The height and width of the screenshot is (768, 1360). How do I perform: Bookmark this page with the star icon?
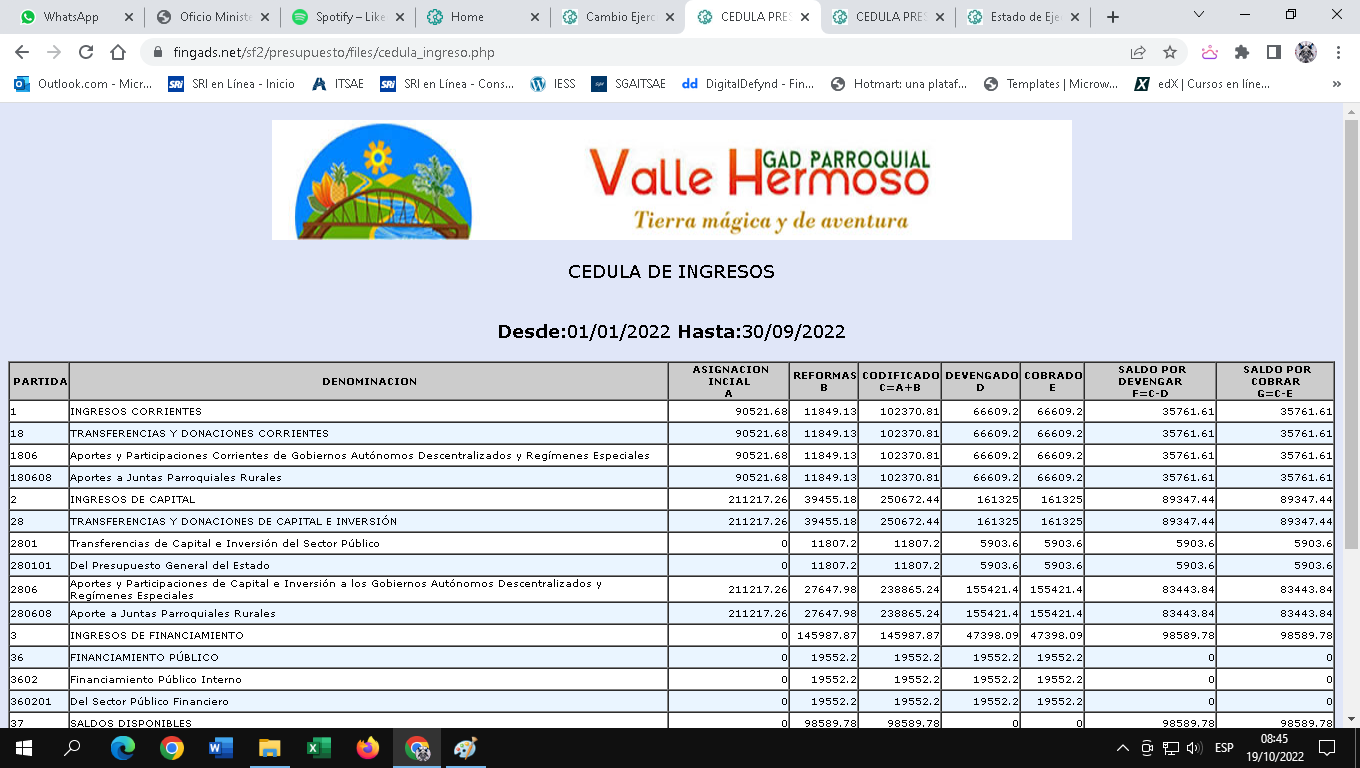[x=1169, y=53]
